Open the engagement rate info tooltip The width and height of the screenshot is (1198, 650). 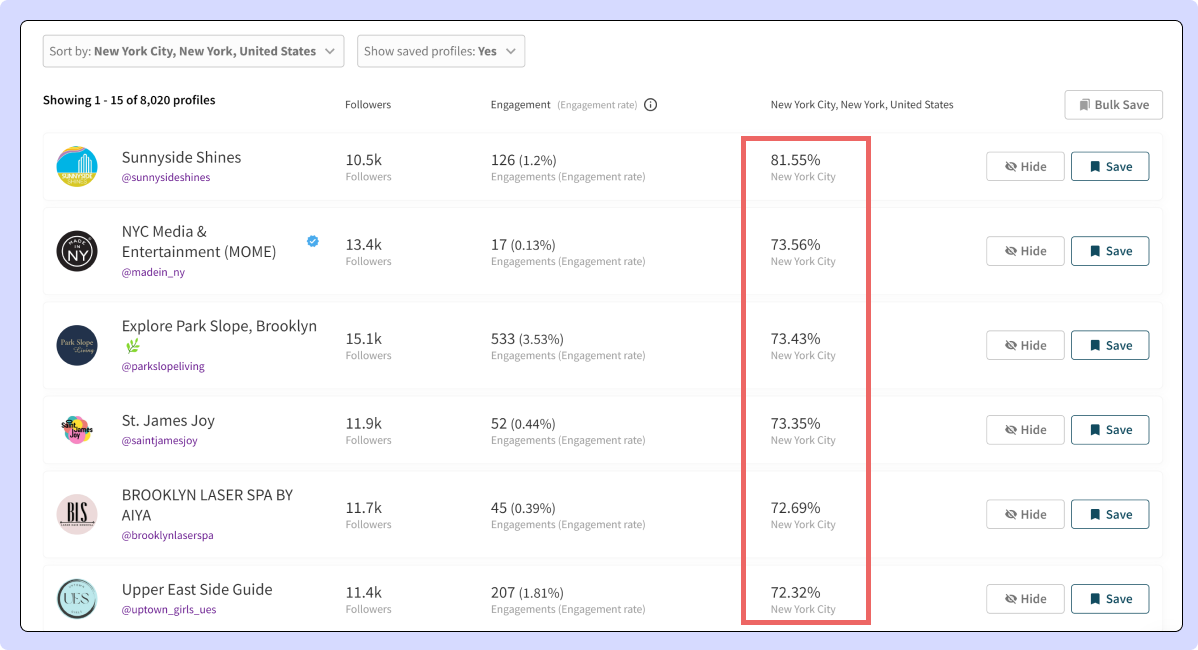tap(650, 104)
